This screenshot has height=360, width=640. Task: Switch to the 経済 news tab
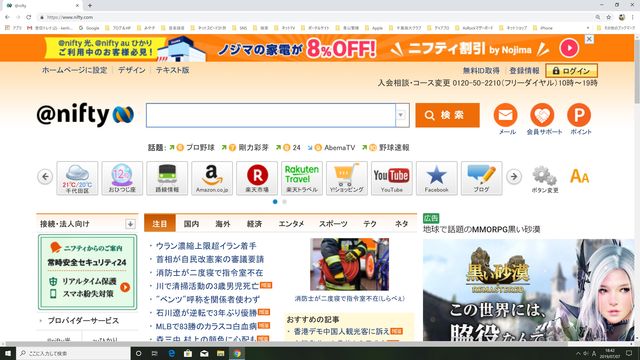tap(254, 223)
